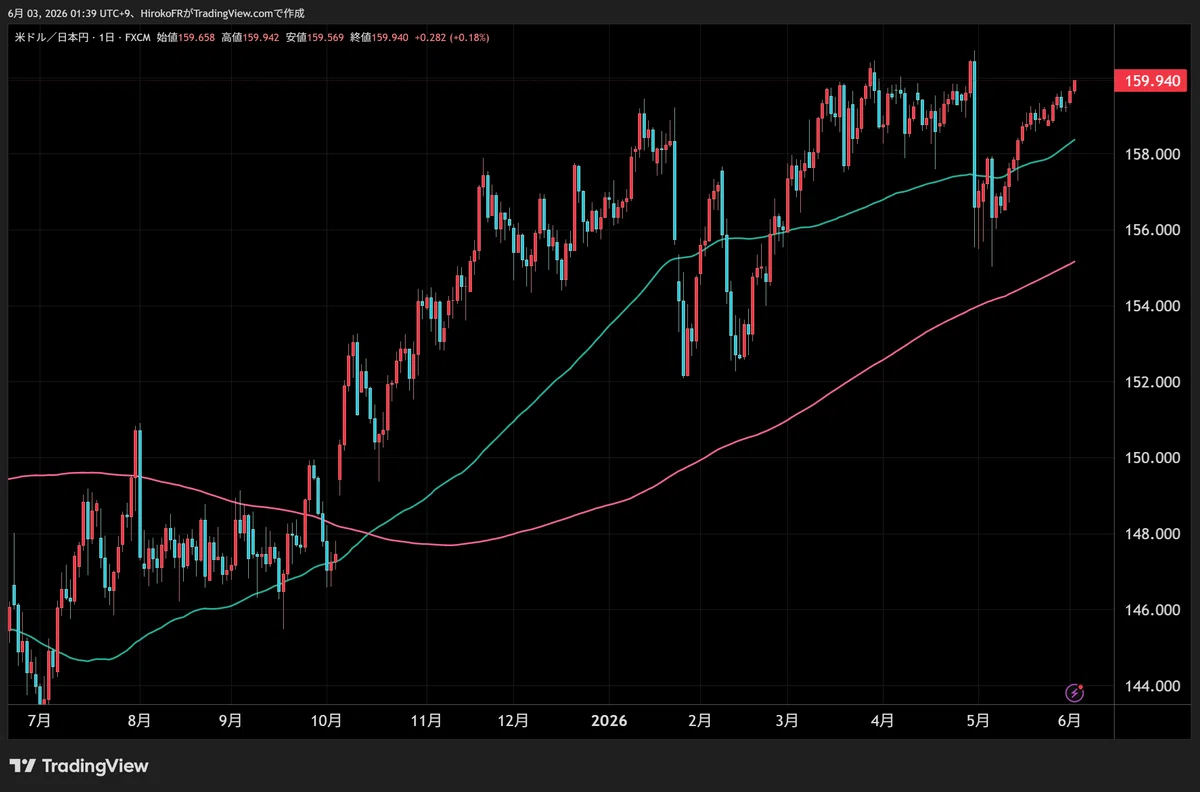Click the 6月 time axis label

tap(1069, 719)
